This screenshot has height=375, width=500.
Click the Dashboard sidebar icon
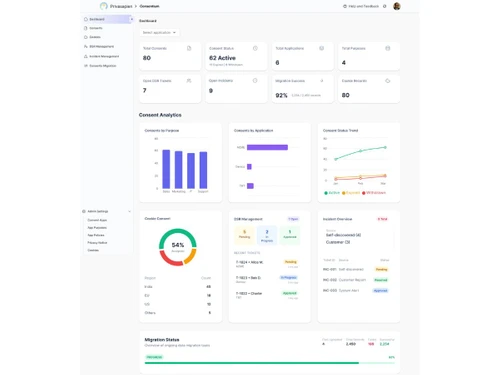[86, 19]
